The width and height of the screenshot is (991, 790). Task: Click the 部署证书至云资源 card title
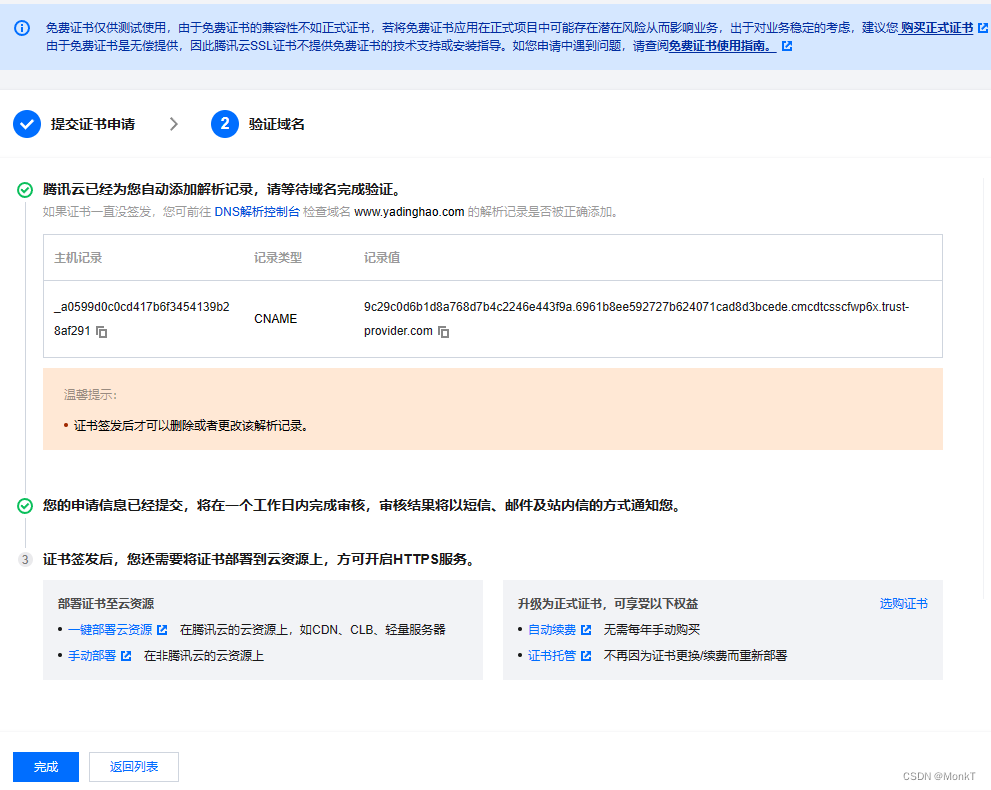click(x=106, y=604)
